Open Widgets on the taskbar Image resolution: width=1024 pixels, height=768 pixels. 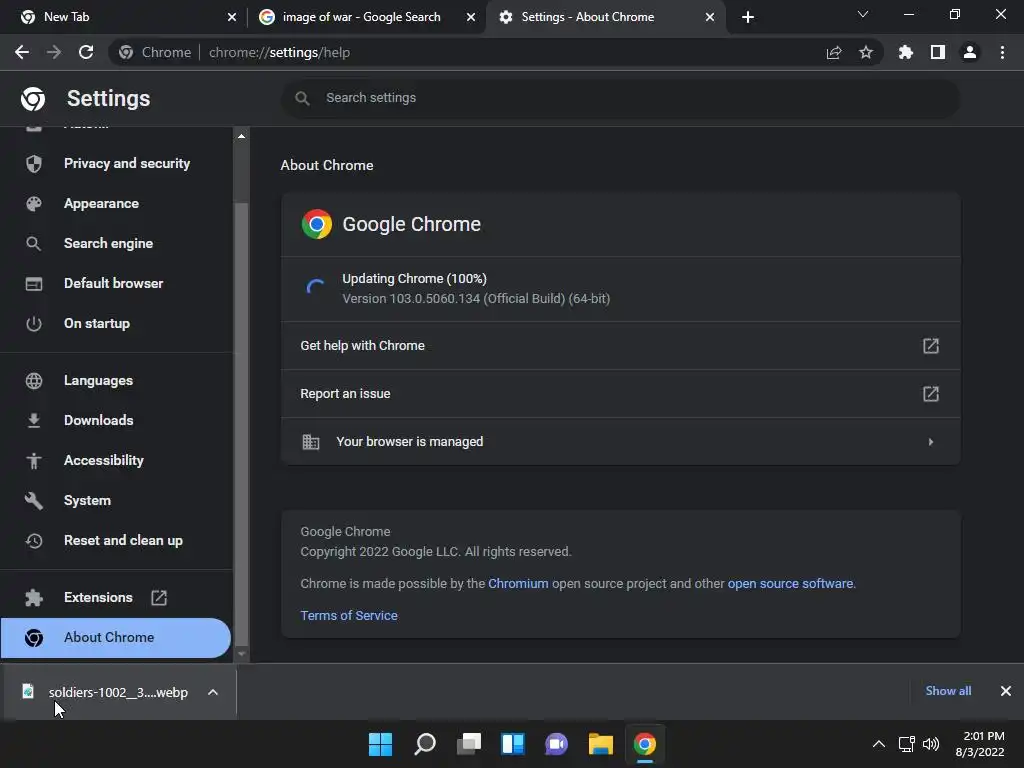(x=513, y=744)
